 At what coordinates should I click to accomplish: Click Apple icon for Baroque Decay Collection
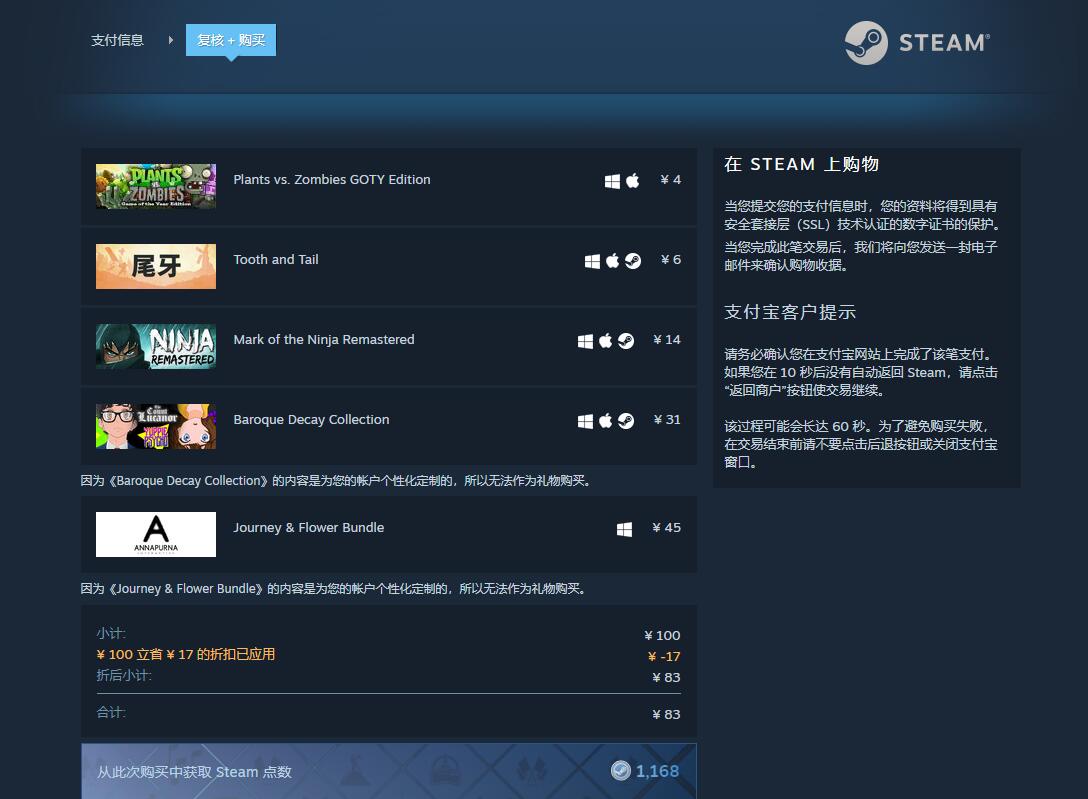click(606, 421)
